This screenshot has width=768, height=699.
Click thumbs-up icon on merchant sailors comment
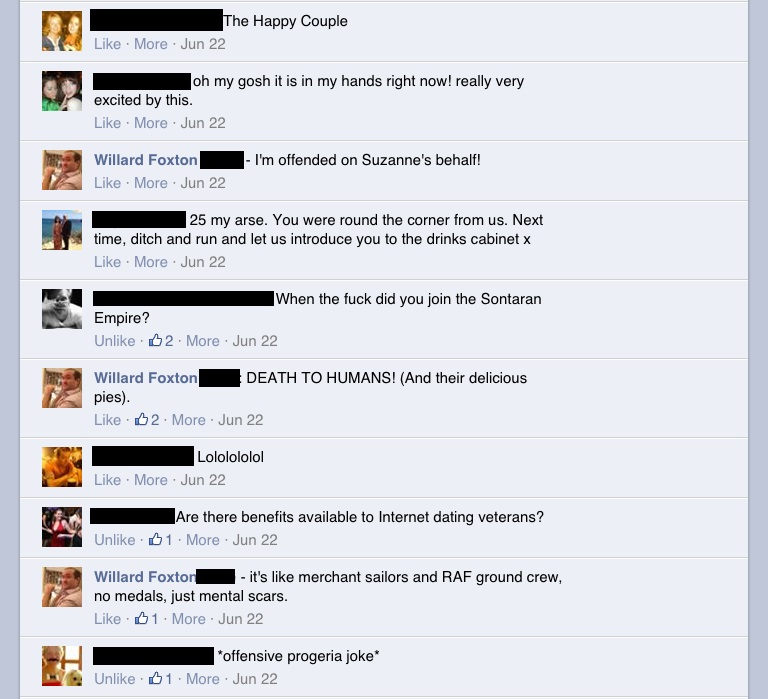(141, 618)
